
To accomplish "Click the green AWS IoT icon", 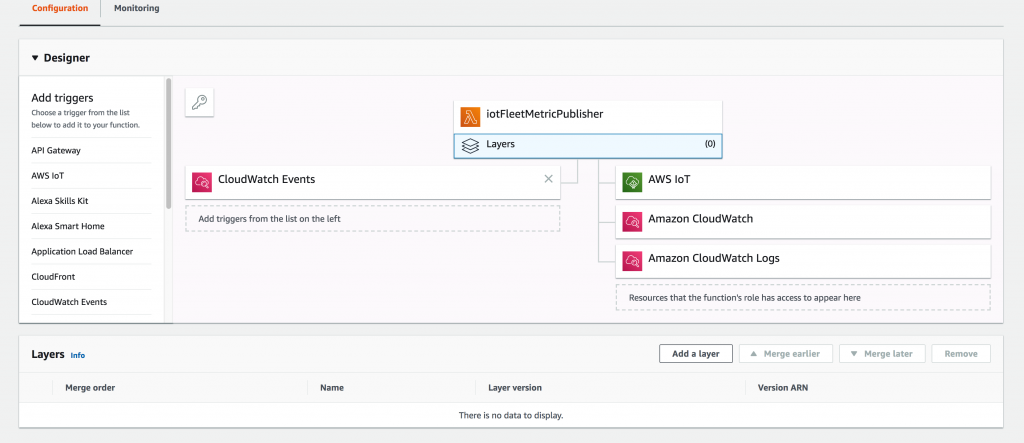I will pos(632,182).
